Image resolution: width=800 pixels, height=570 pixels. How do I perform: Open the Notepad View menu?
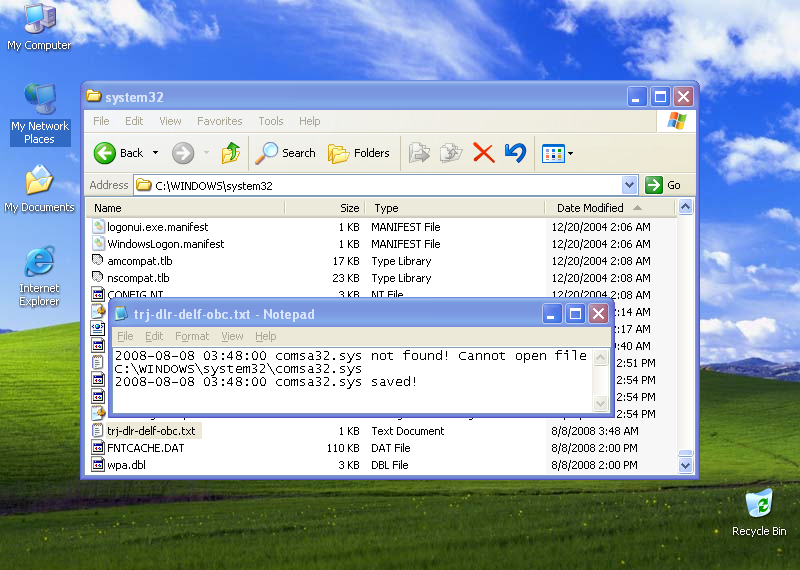tap(232, 336)
